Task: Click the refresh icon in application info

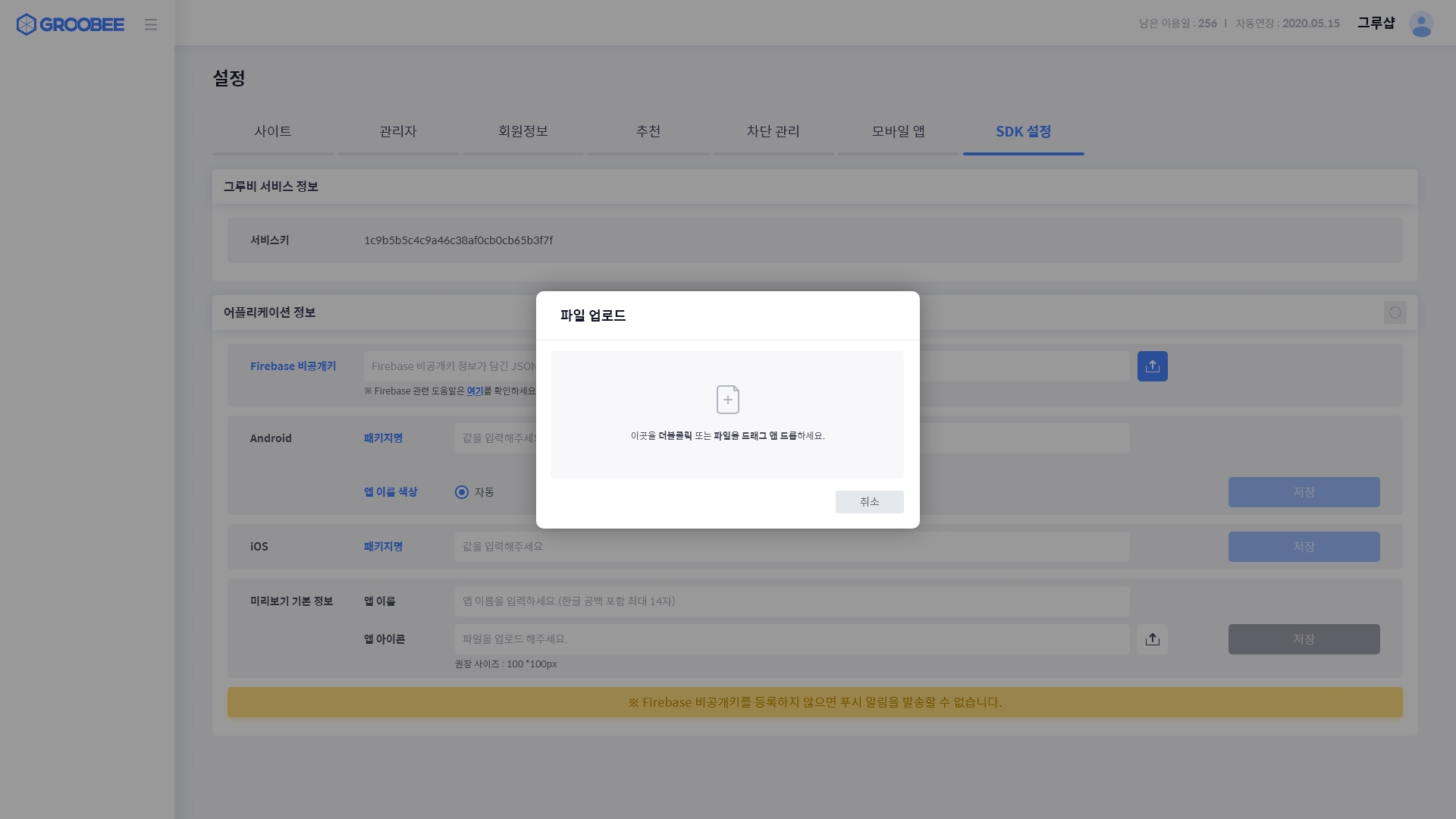Action: (x=1395, y=312)
